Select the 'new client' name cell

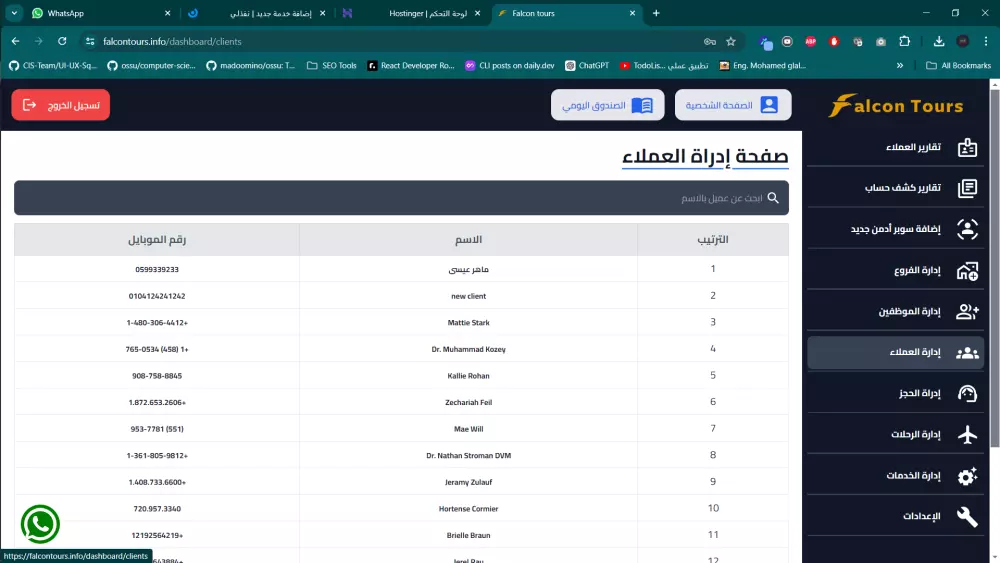[468, 296]
